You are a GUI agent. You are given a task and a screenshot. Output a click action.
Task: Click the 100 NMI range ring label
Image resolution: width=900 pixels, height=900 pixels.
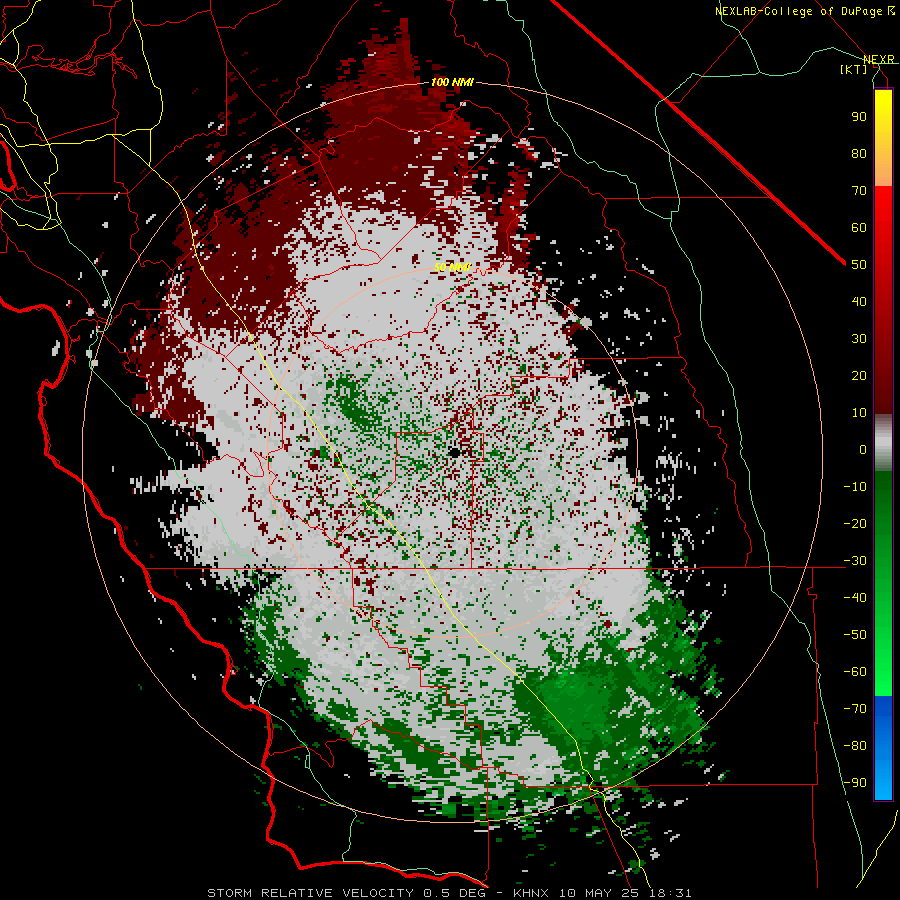[x=452, y=82]
